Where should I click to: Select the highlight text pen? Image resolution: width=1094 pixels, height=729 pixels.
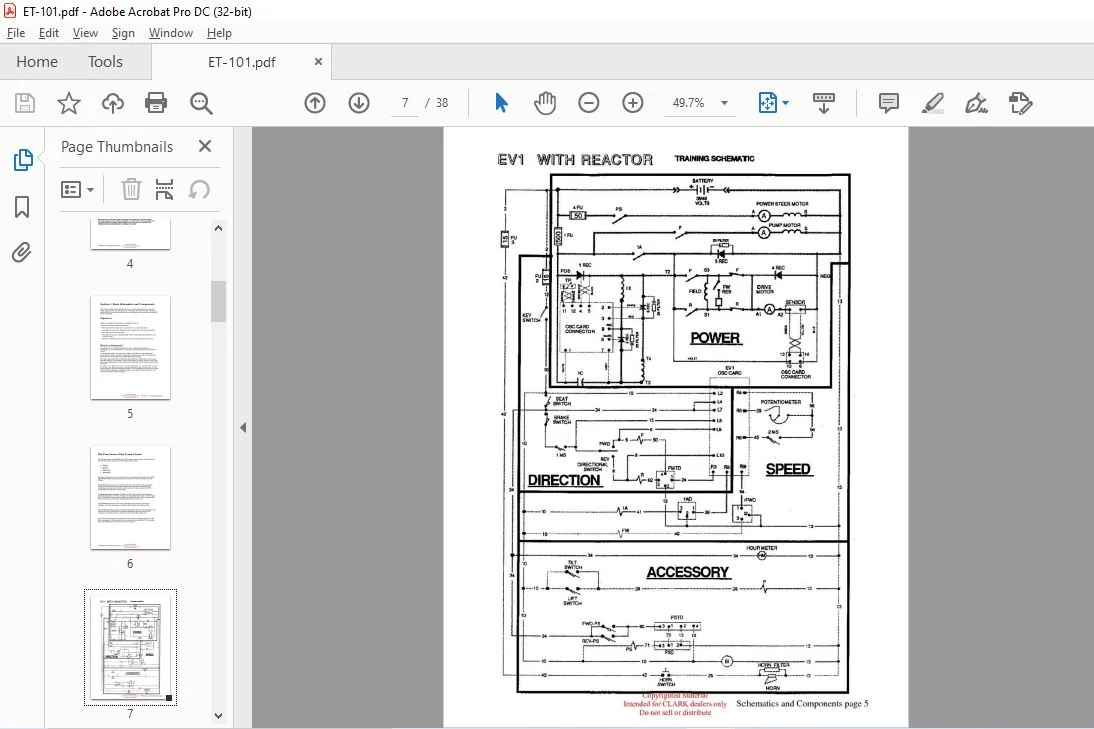point(932,103)
